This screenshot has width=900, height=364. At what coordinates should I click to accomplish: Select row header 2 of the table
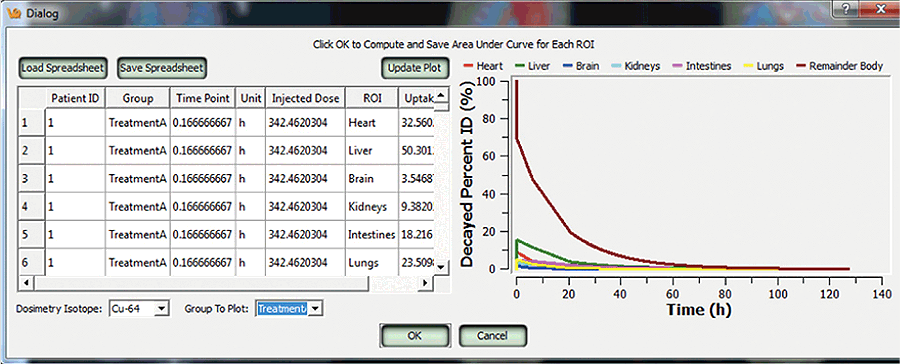tap(31, 150)
